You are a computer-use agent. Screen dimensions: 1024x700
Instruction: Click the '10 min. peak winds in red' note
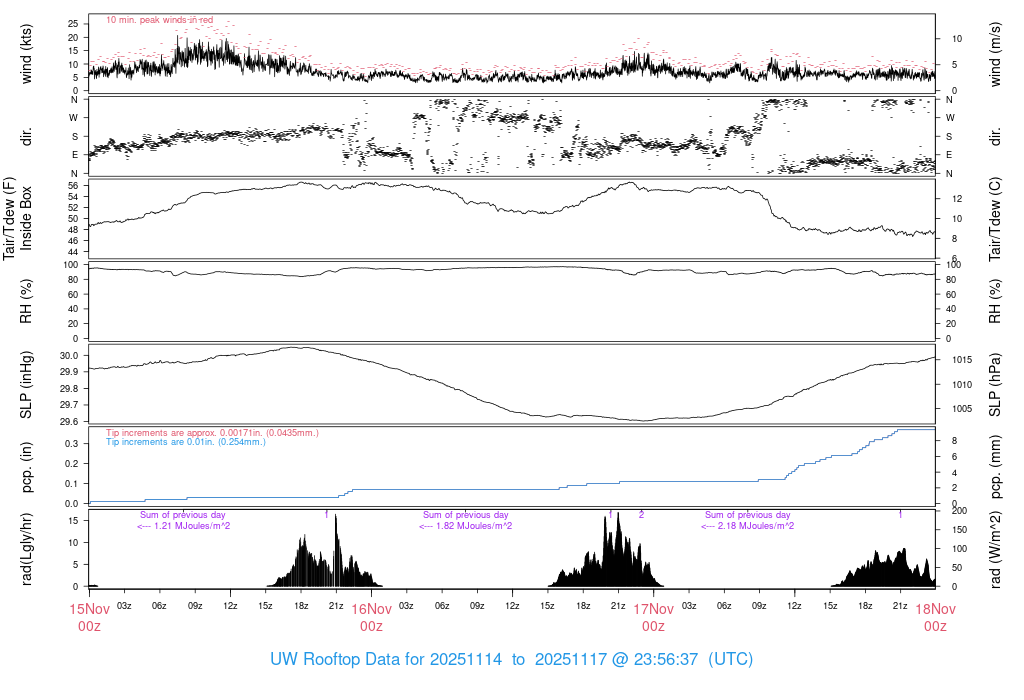[x=159, y=20]
